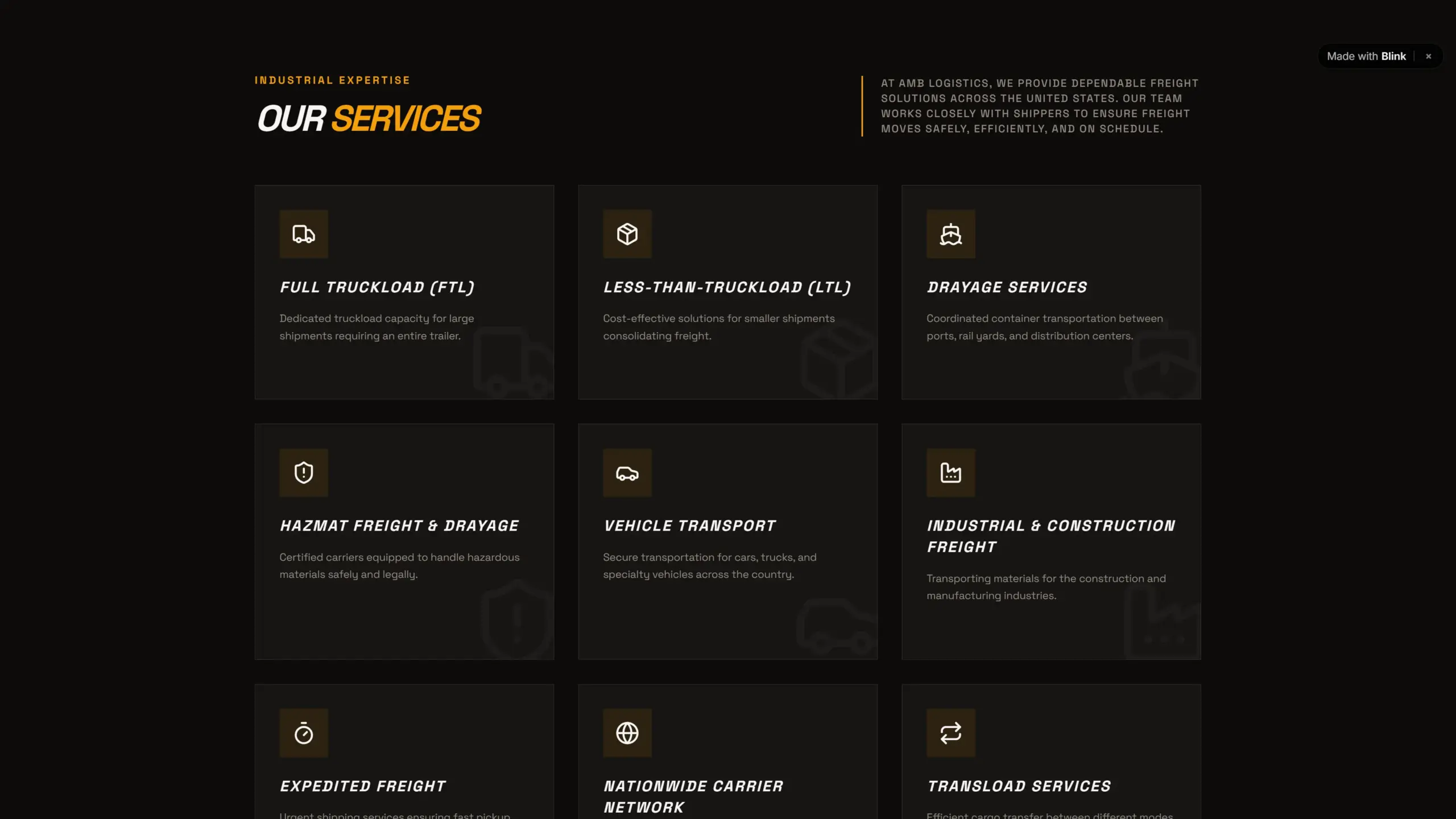Click the factory icon for Industrial Freight
1456x819 pixels.
(950, 473)
